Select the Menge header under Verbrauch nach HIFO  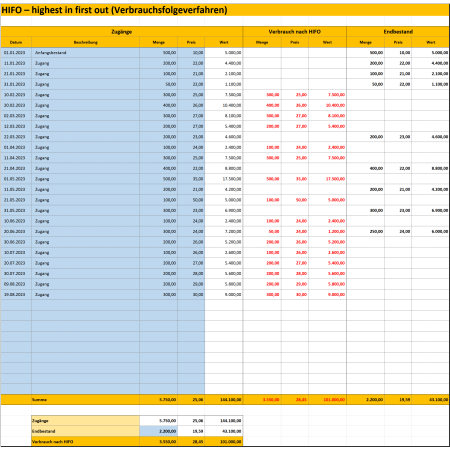pos(262,42)
